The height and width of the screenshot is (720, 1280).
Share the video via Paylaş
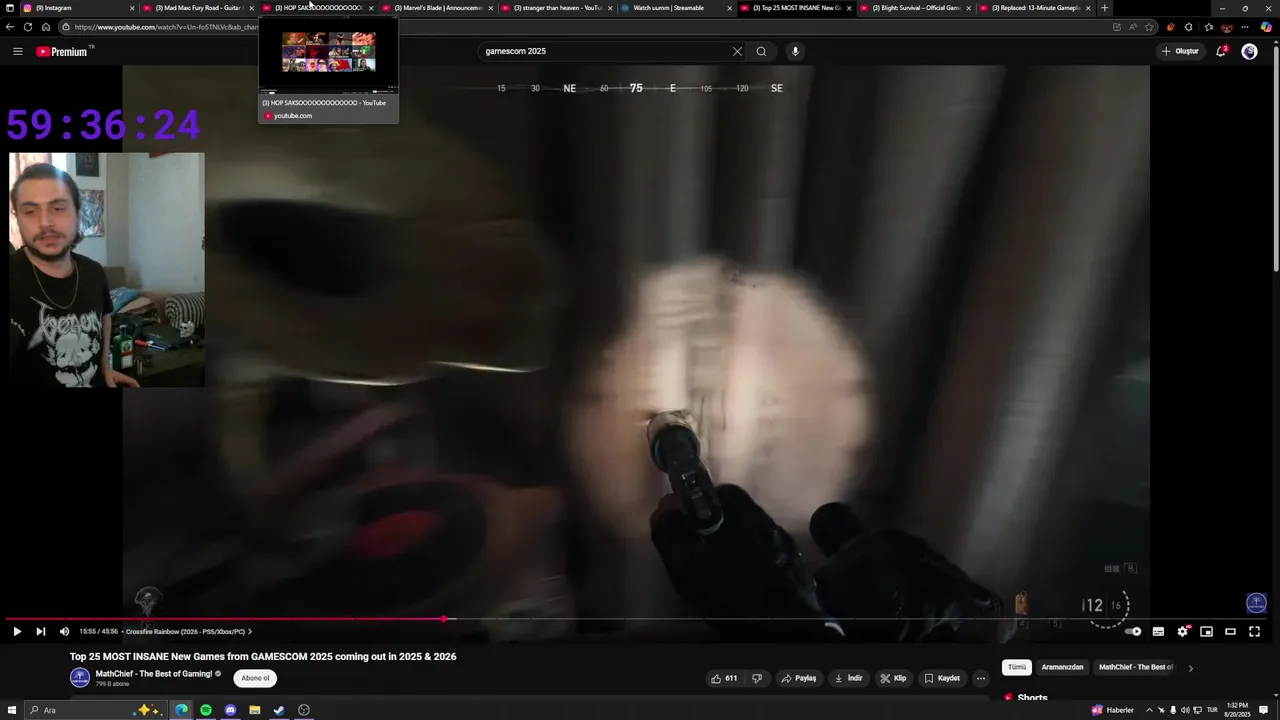798,678
